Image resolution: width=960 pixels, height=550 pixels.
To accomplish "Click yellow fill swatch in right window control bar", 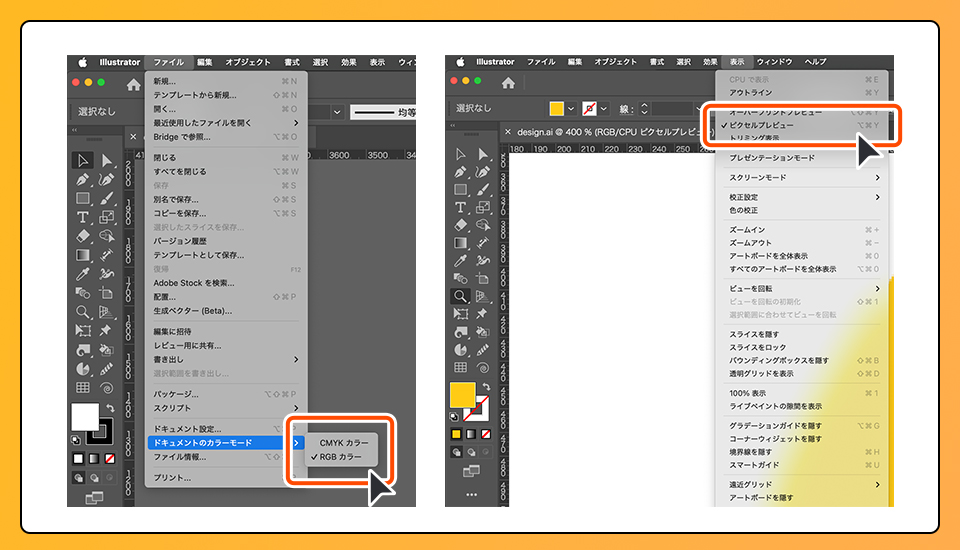I will [557, 109].
